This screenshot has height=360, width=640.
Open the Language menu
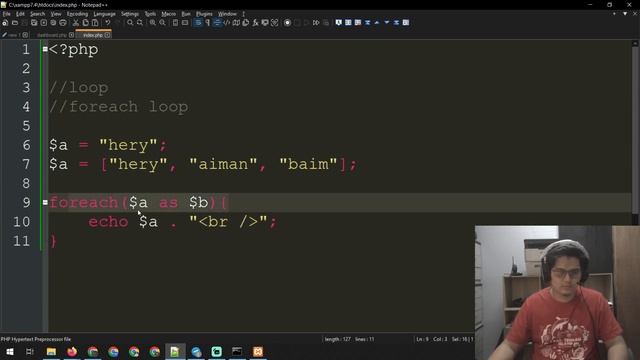point(104,14)
